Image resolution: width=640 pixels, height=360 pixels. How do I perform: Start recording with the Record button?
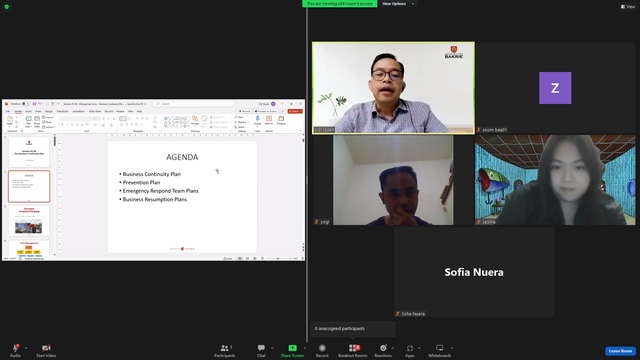(x=322, y=350)
